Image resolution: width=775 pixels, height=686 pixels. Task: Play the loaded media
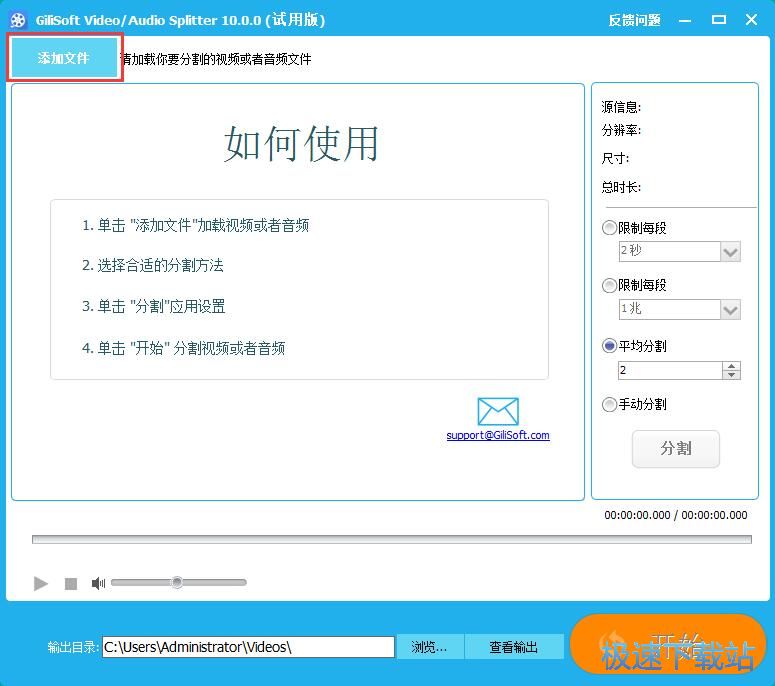point(41,584)
